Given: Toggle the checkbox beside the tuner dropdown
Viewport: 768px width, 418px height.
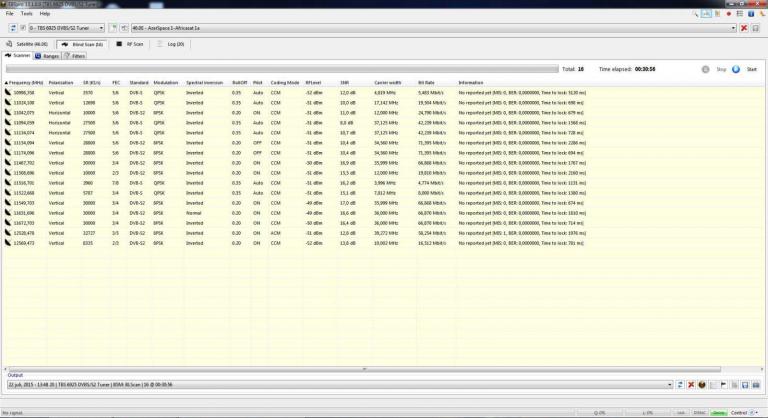Looking at the screenshot, I should pyautogui.click(x=22, y=27).
